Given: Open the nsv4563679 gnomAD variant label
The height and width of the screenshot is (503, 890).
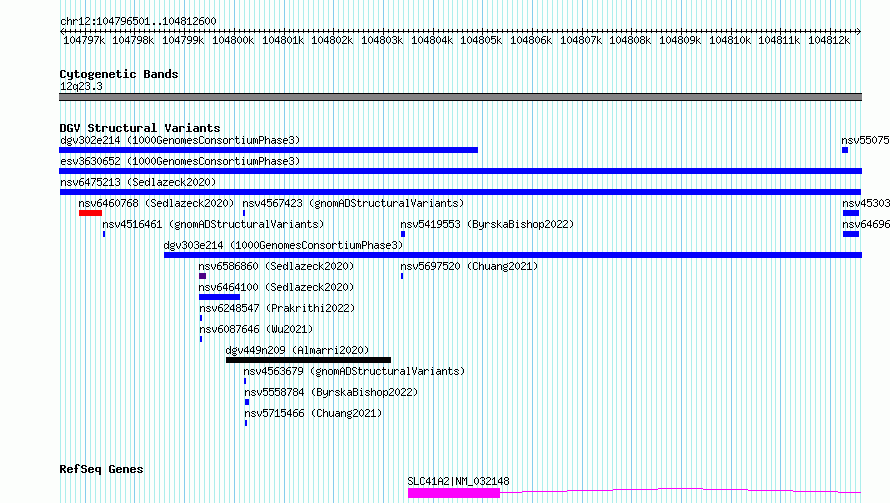Looking at the screenshot, I should pyautogui.click(x=354, y=371).
